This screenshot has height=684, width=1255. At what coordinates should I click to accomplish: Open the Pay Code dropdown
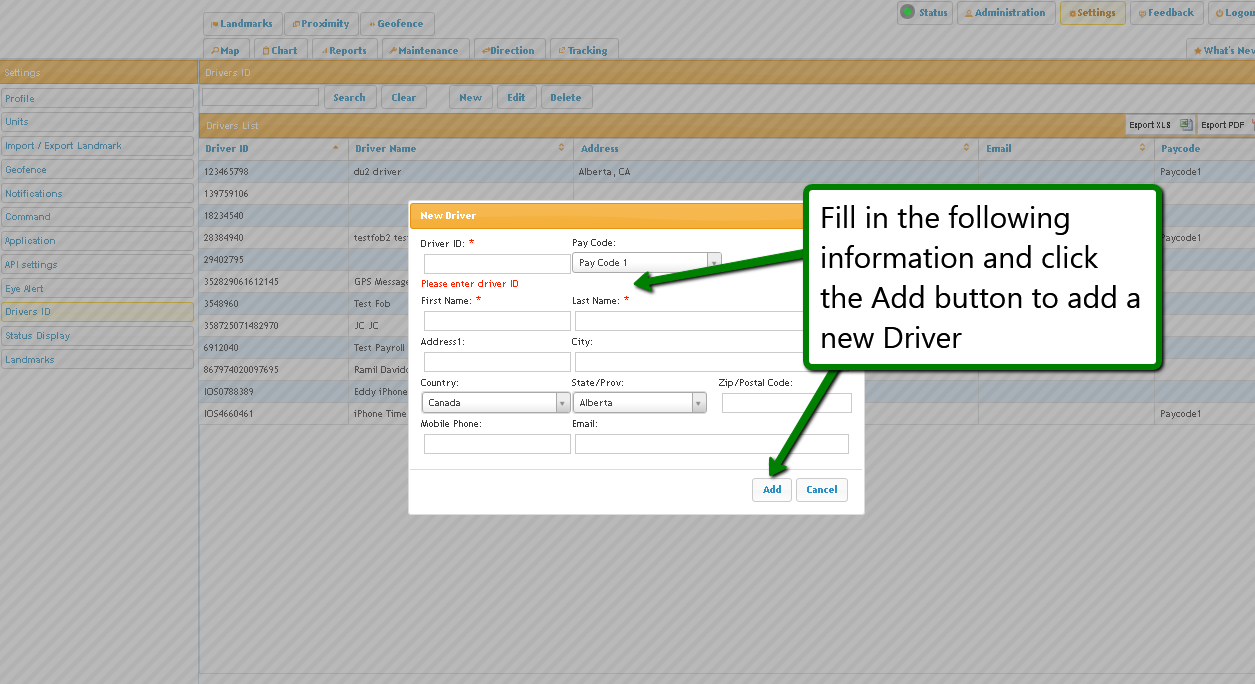714,263
